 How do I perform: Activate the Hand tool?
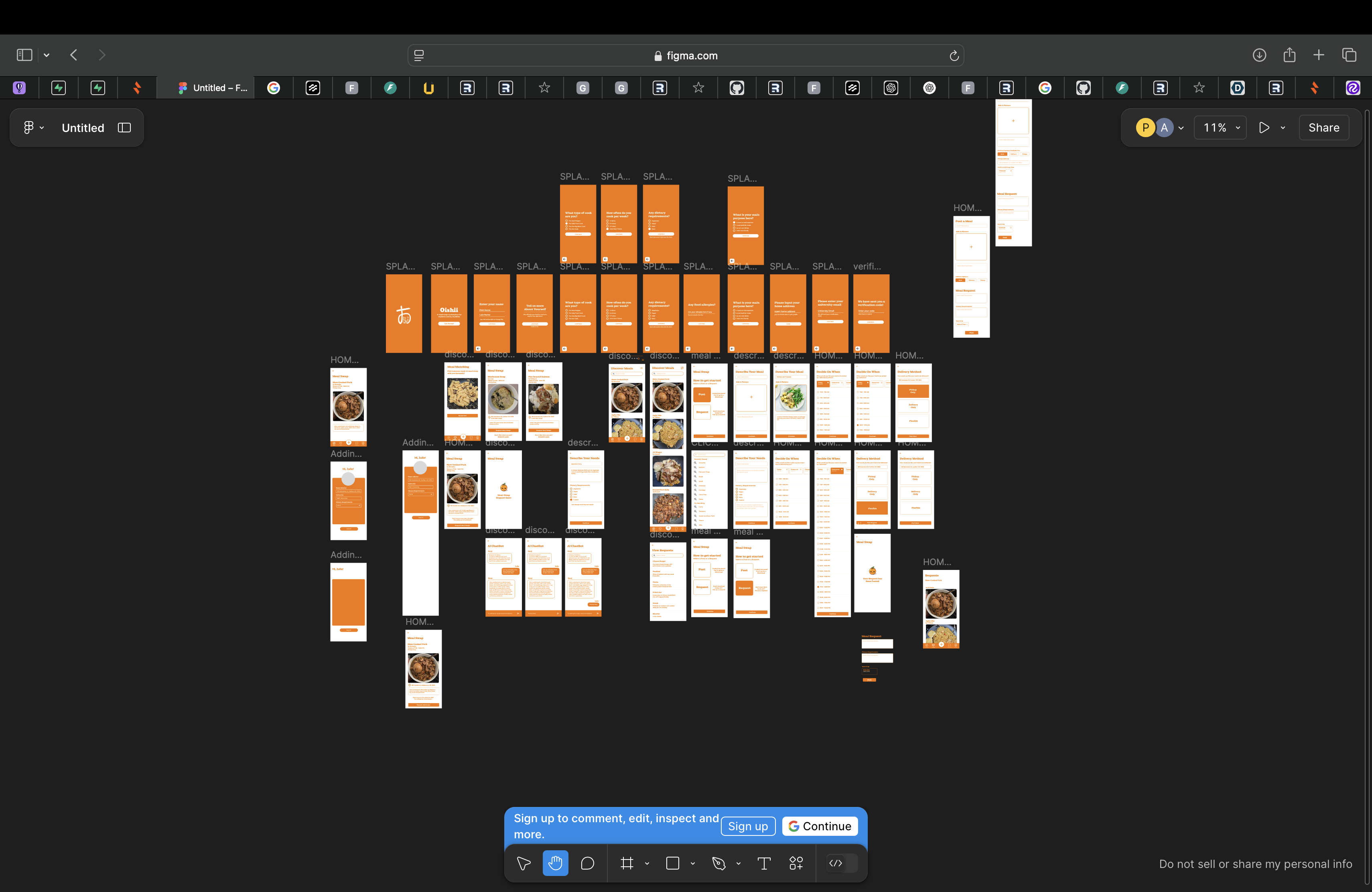pos(555,863)
